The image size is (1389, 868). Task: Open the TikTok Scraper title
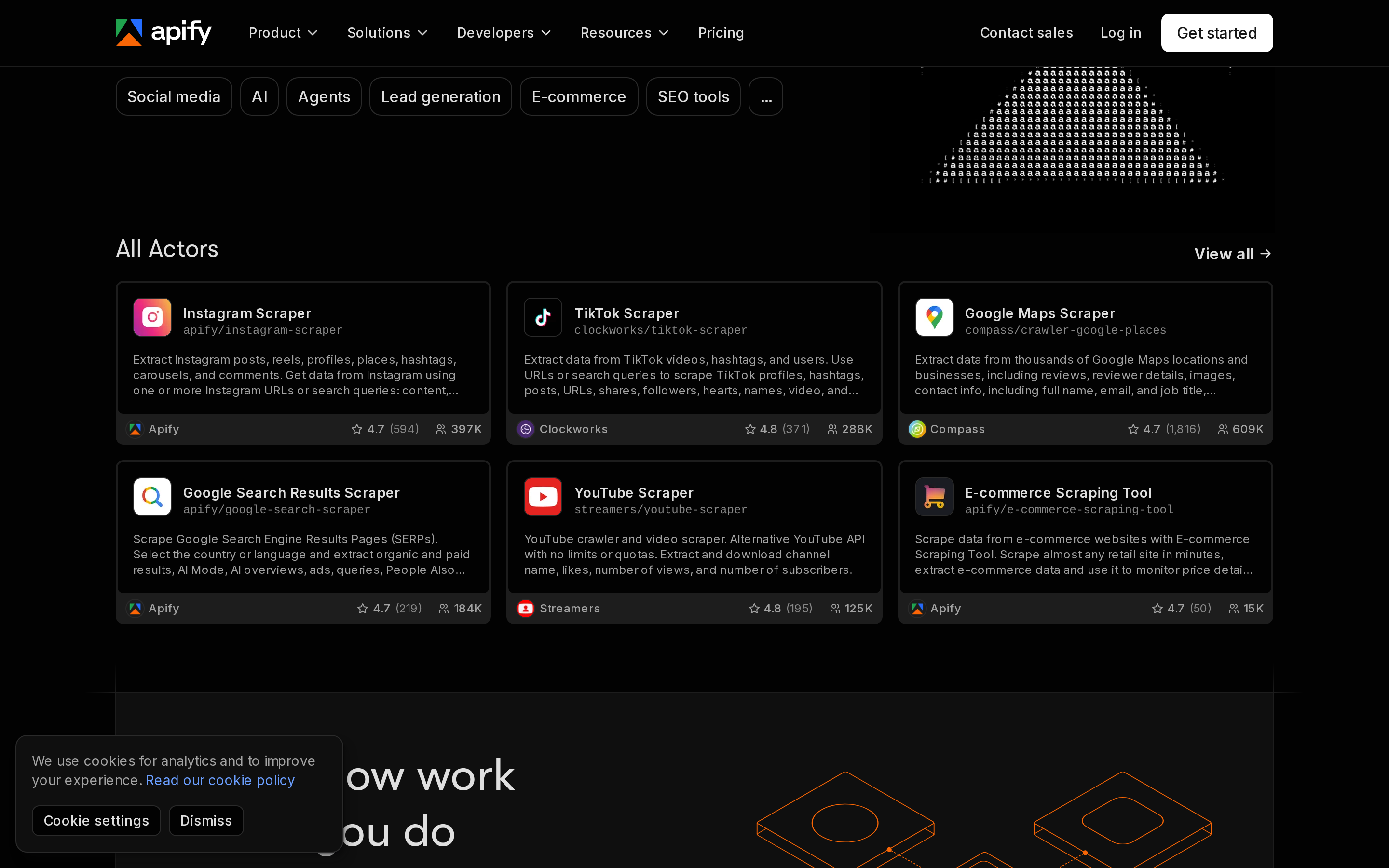[627, 313]
